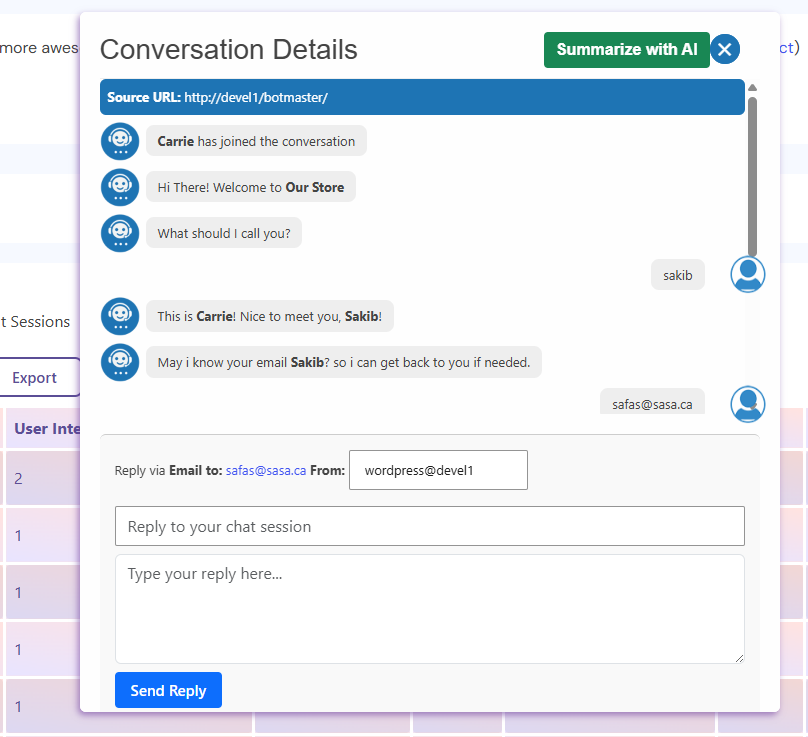Select 'Carrie has joined the conversation' message
The width and height of the screenshot is (808, 737).
(x=256, y=141)
